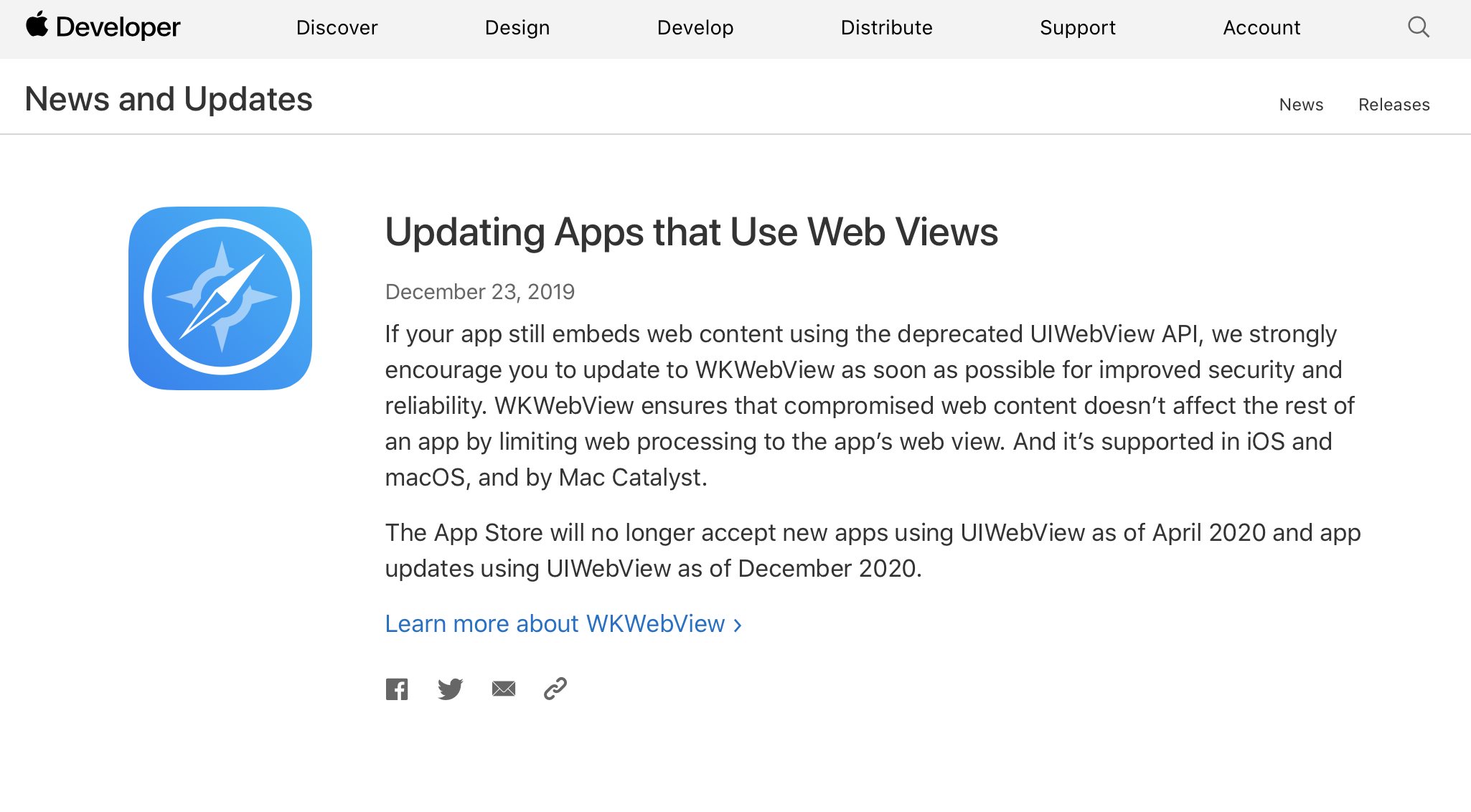Open the Updating Apps article title
1471x812 pixels.
(691, 232)
